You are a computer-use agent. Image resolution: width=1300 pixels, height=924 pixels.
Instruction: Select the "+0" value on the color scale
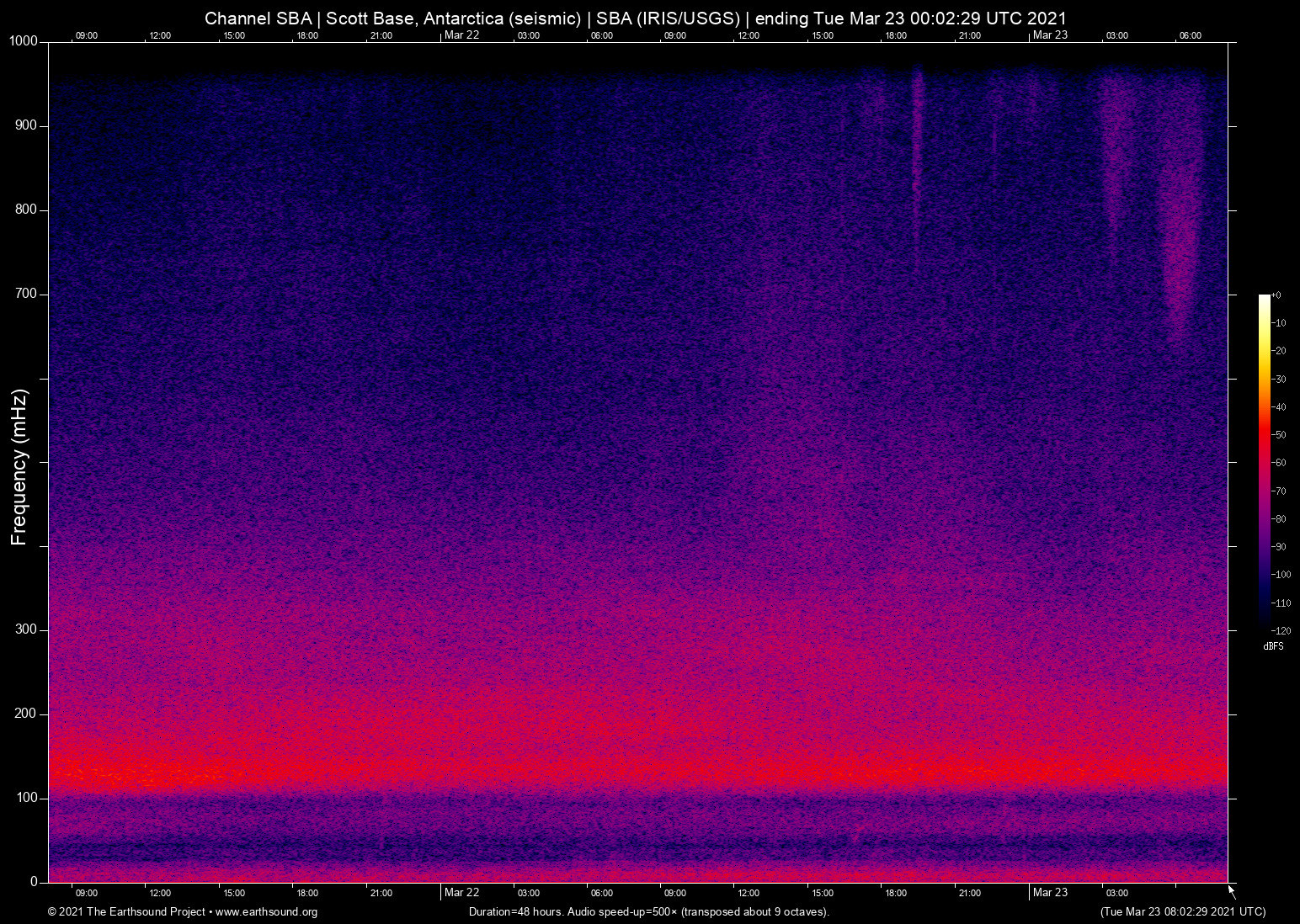(1276, 295)
